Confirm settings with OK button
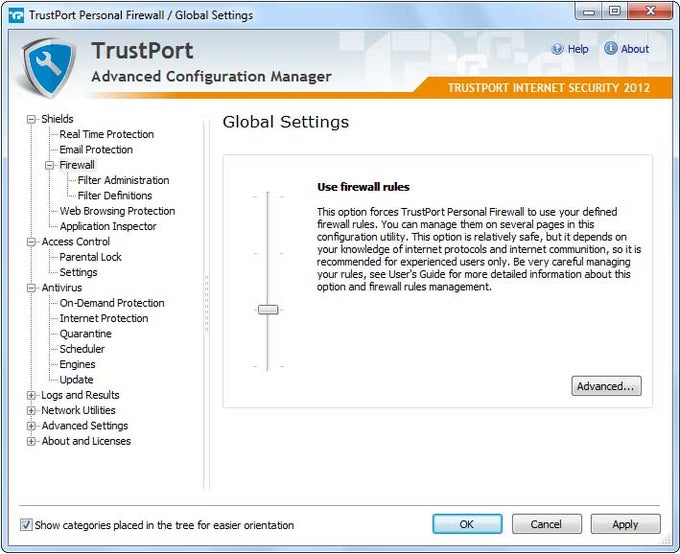 tap(467, 524)
